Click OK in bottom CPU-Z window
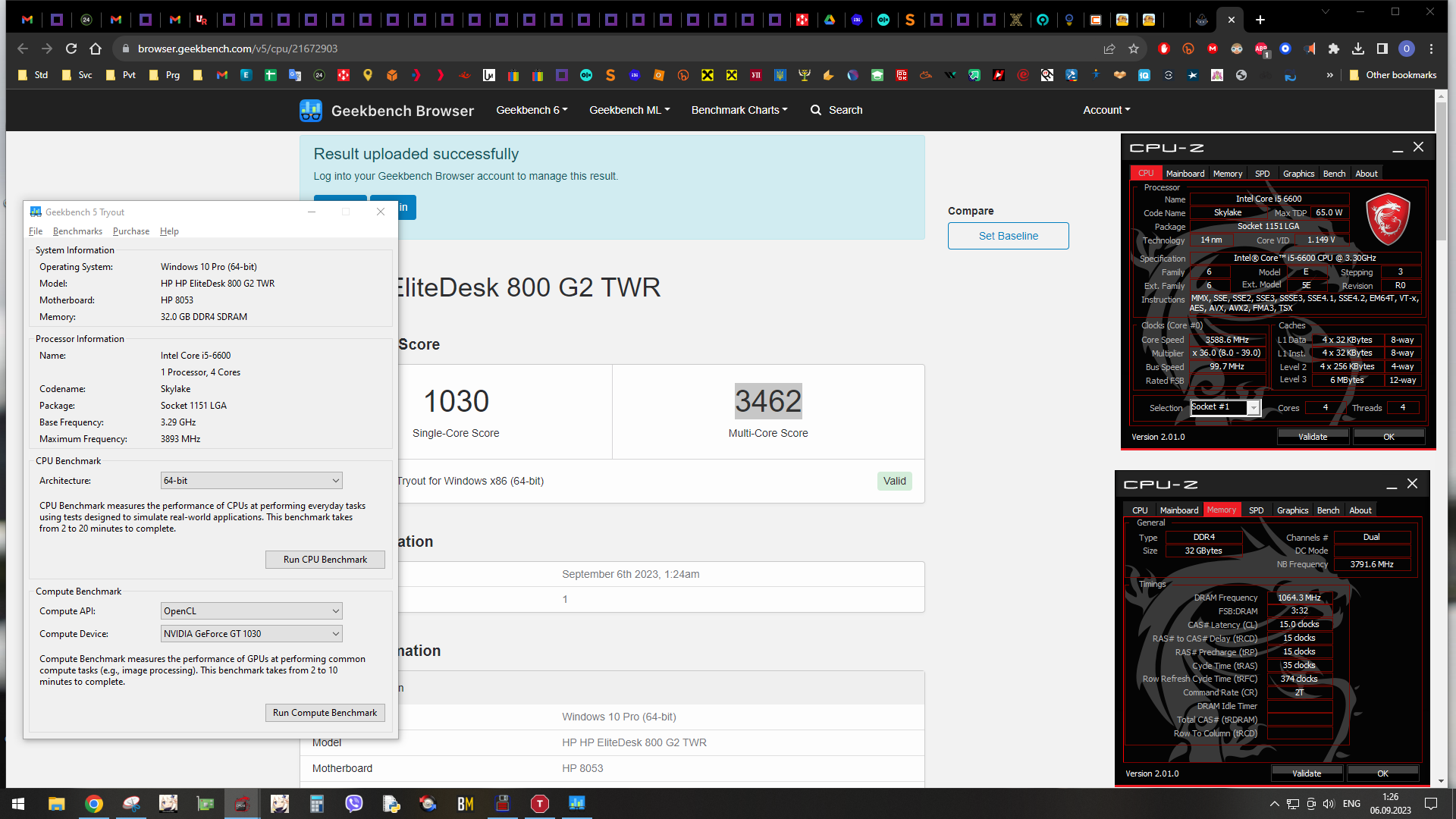Screen dimensions: 1456x819 (1382, 773)
